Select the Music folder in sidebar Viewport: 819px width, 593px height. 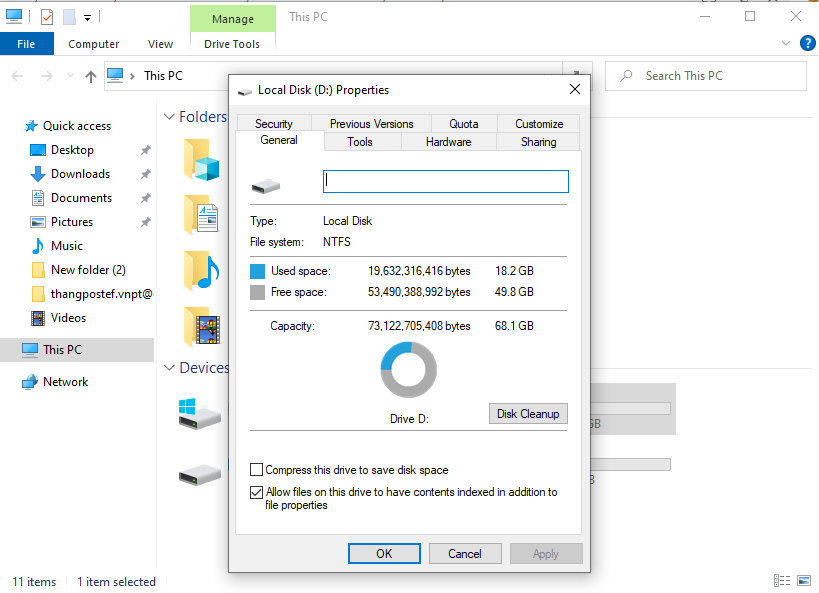[66, 246]
